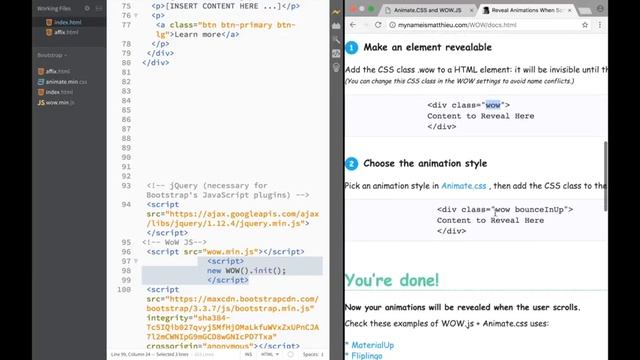This screenshot has width=640, height=360.
Task: Follow the Animate.css link
Action: pyautogui.click(x=464, y=186)
